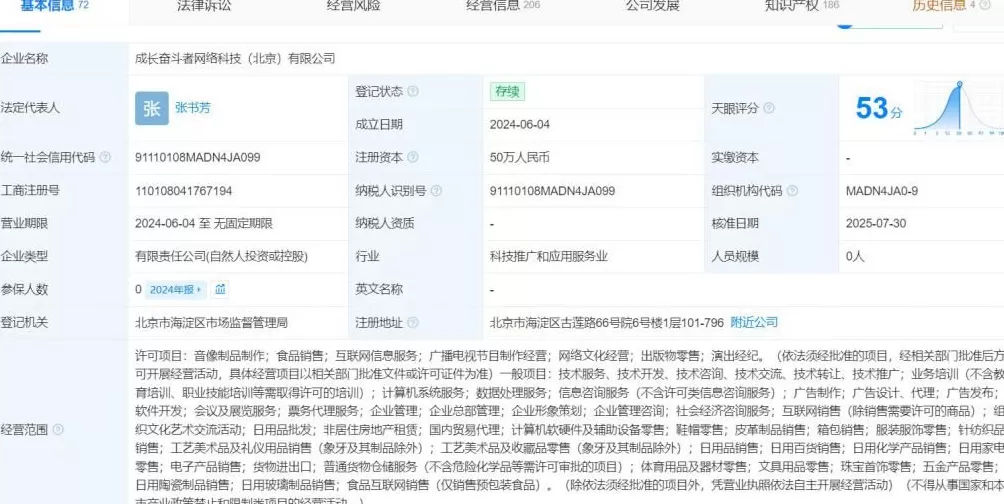This screenshot has width=1004, height=504.
Task: Select organization code MADN4JA0-9
Action: pyautogui.click(x=882, y=191)
